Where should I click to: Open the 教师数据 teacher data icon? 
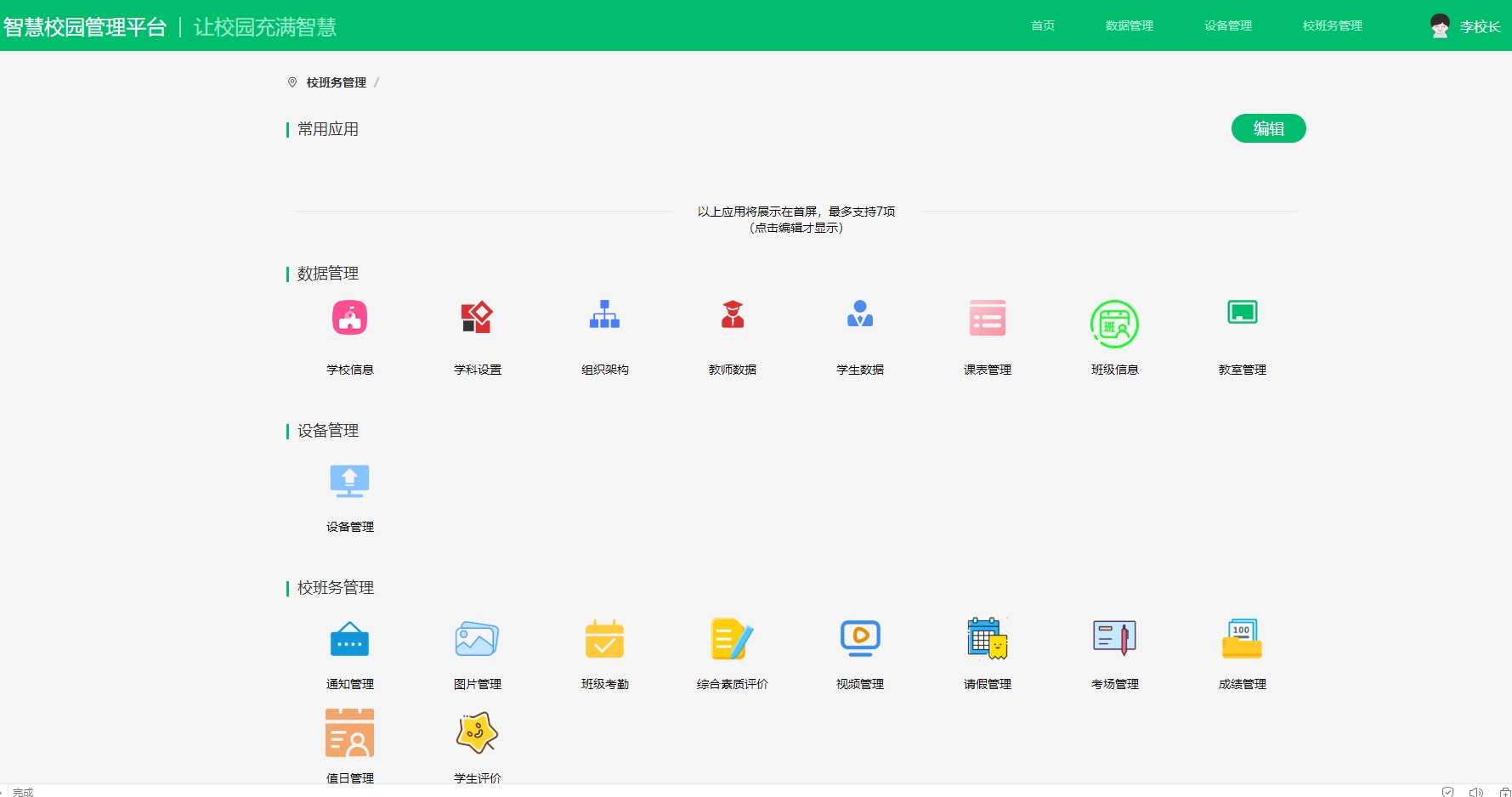[733, 314]
